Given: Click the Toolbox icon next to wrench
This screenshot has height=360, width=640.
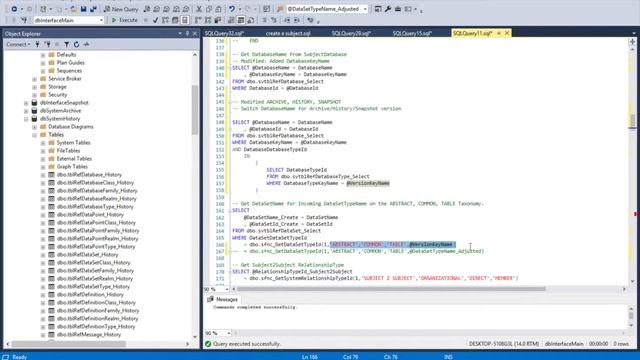Looking at the screenshot, I should [x=398, y=9].
